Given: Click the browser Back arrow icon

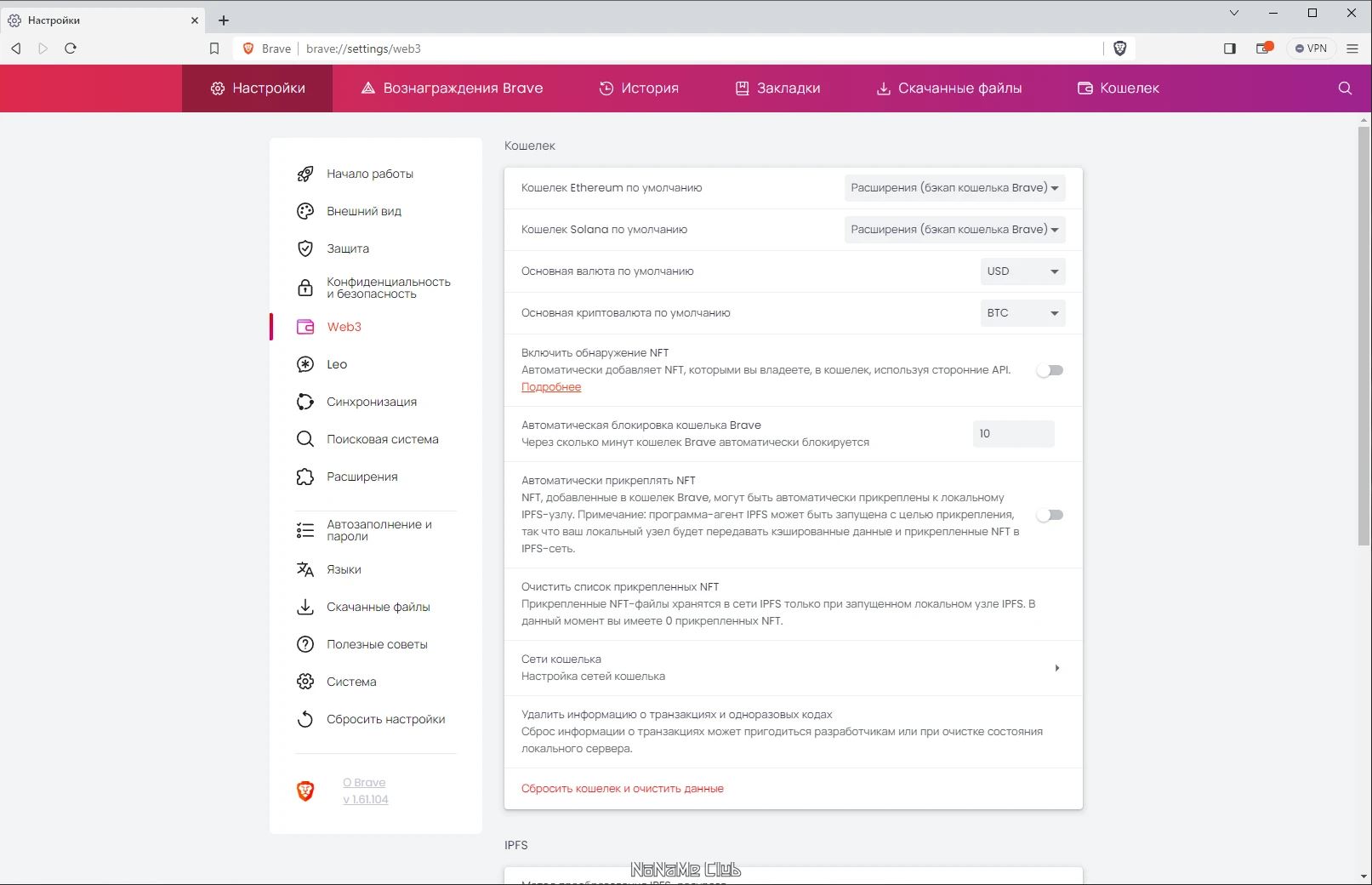Looking at the screenshot, I should 16,49.
